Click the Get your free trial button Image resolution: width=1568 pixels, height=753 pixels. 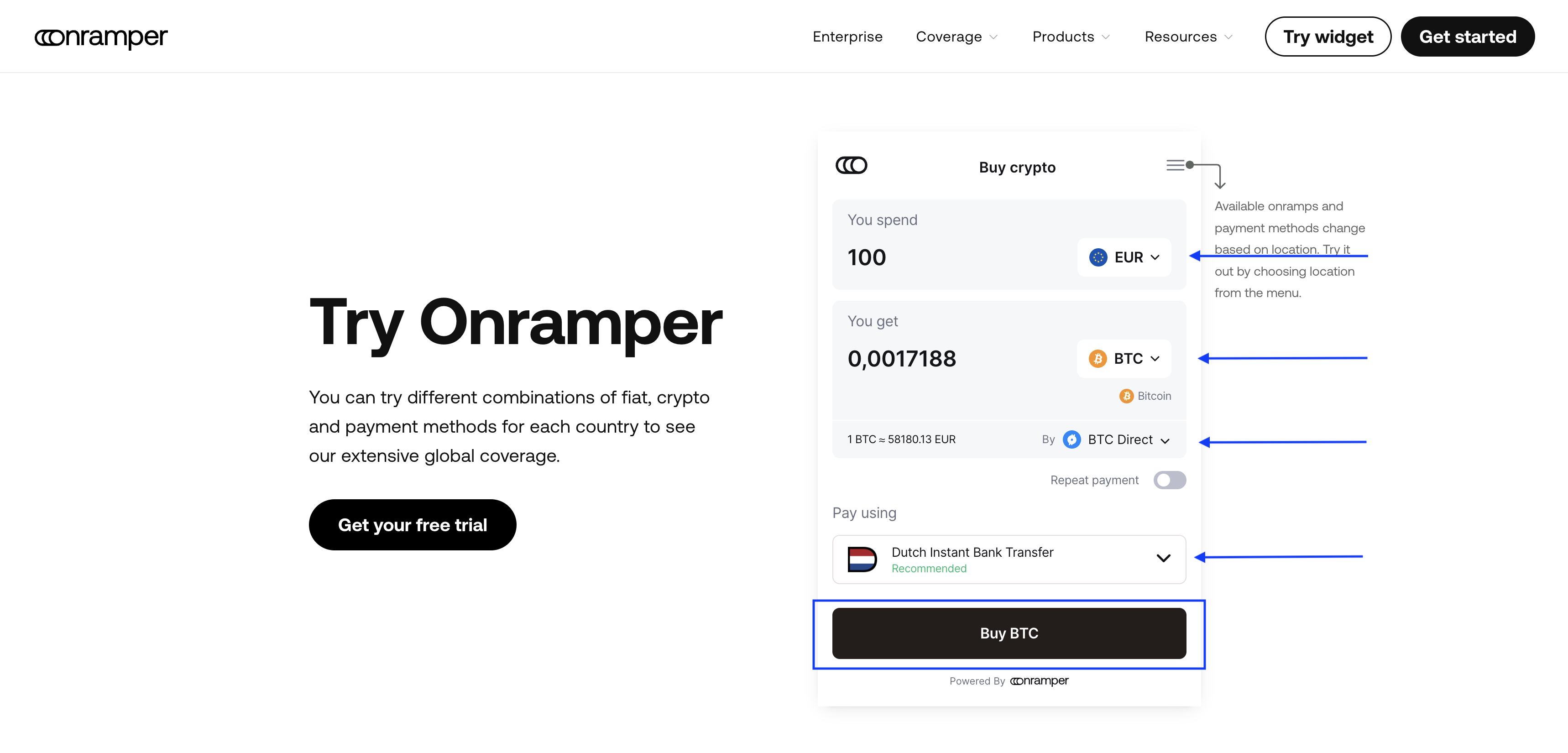[x=412, y=524]
